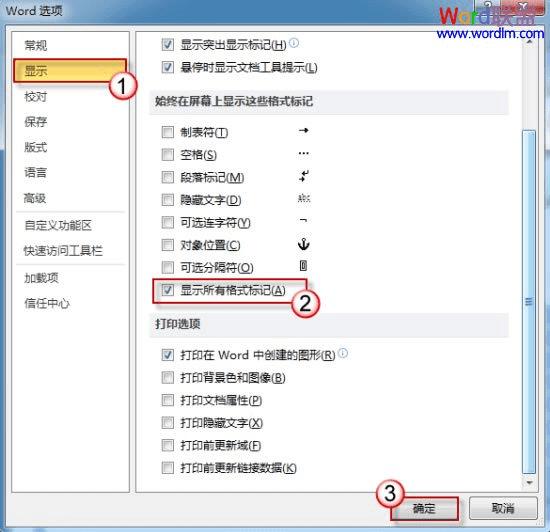
Task: Switch to 自定义功能区 category
Action: [x=58, y=225]
